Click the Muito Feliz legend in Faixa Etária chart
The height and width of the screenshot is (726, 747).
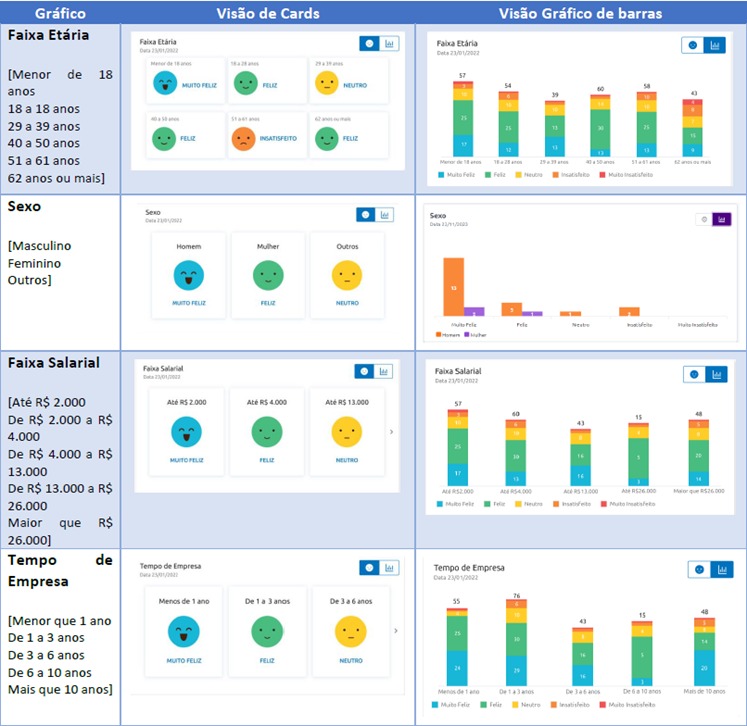[456, 175]
